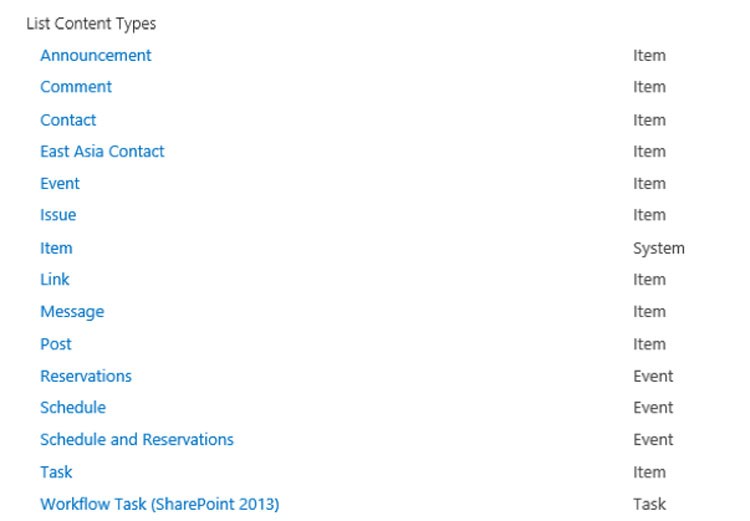Screen dimensions: 750x521
Task: Click Task parent label in Workflow Task row
Action: point(649,504)
